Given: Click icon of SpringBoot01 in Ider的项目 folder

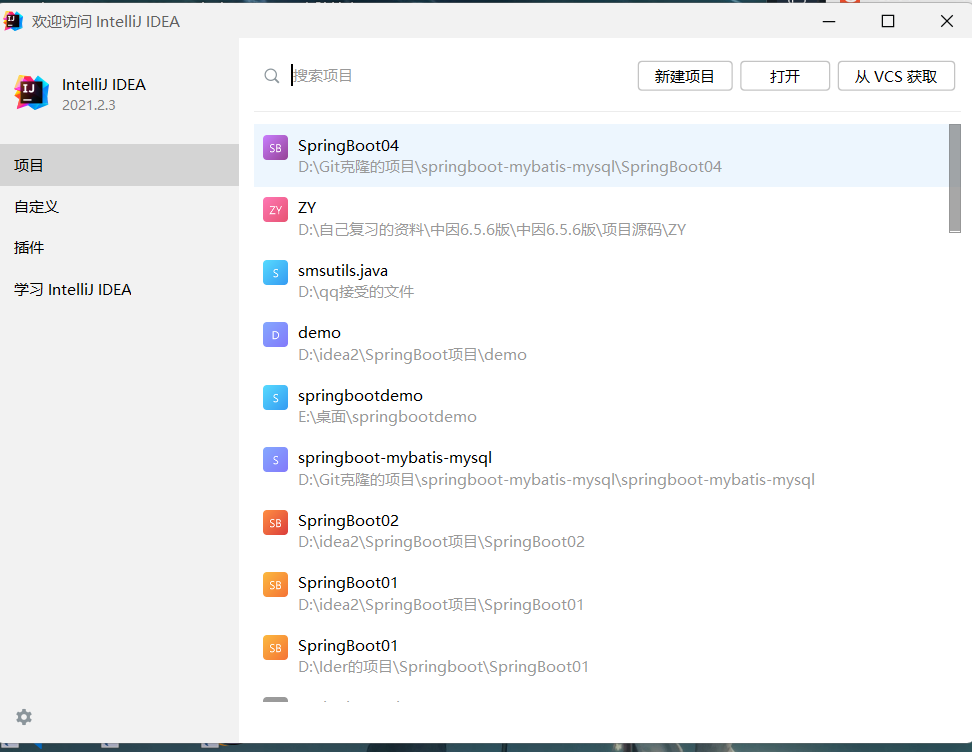Looking at the screenshot, I should click(275, 647).
